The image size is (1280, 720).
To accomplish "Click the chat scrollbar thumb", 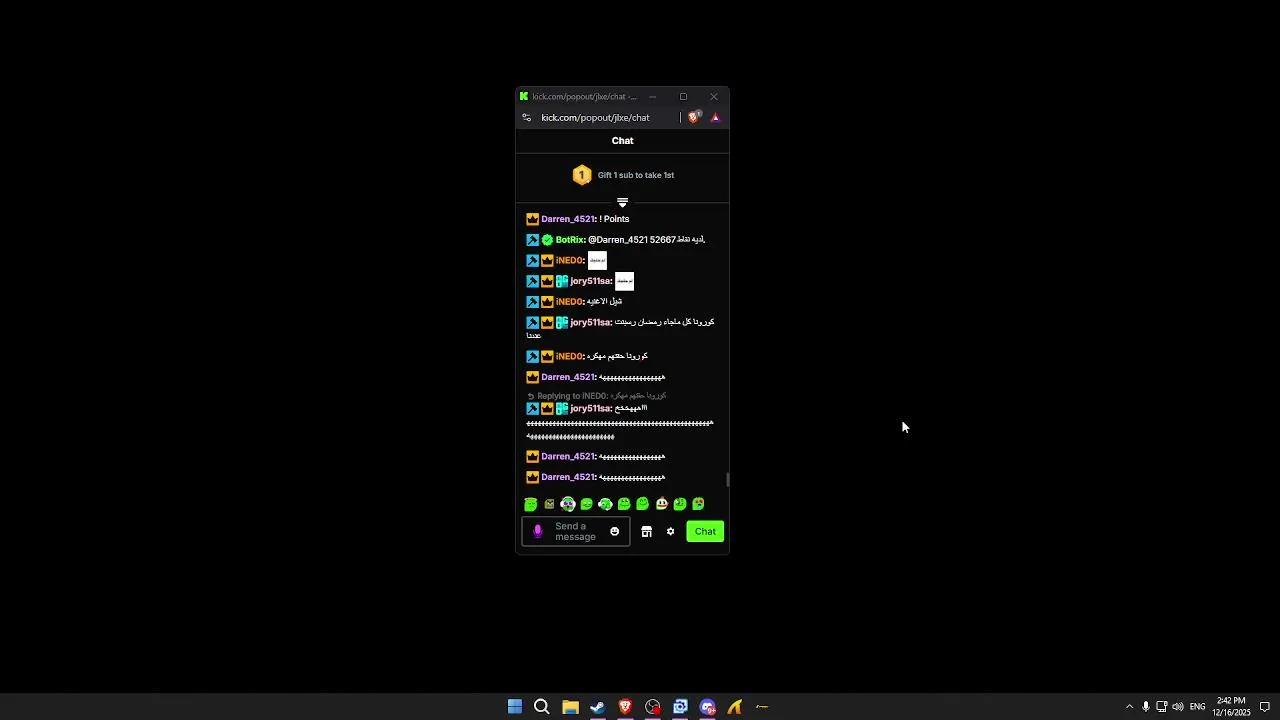I will (728, 480).
